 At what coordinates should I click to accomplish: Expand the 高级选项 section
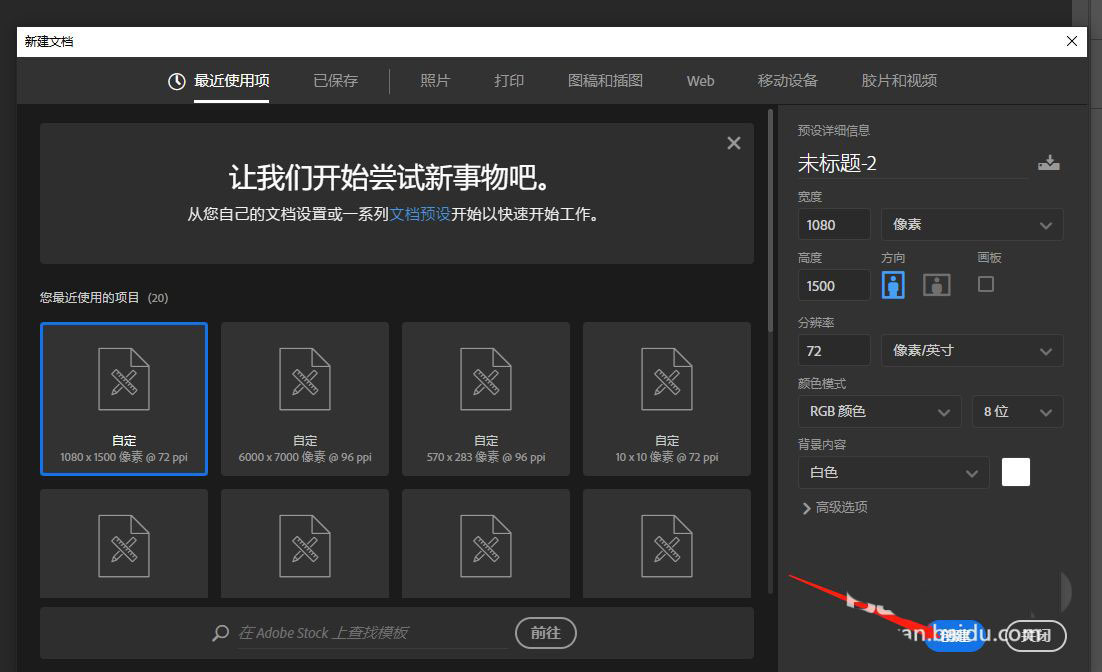click(x=840, y=507)
